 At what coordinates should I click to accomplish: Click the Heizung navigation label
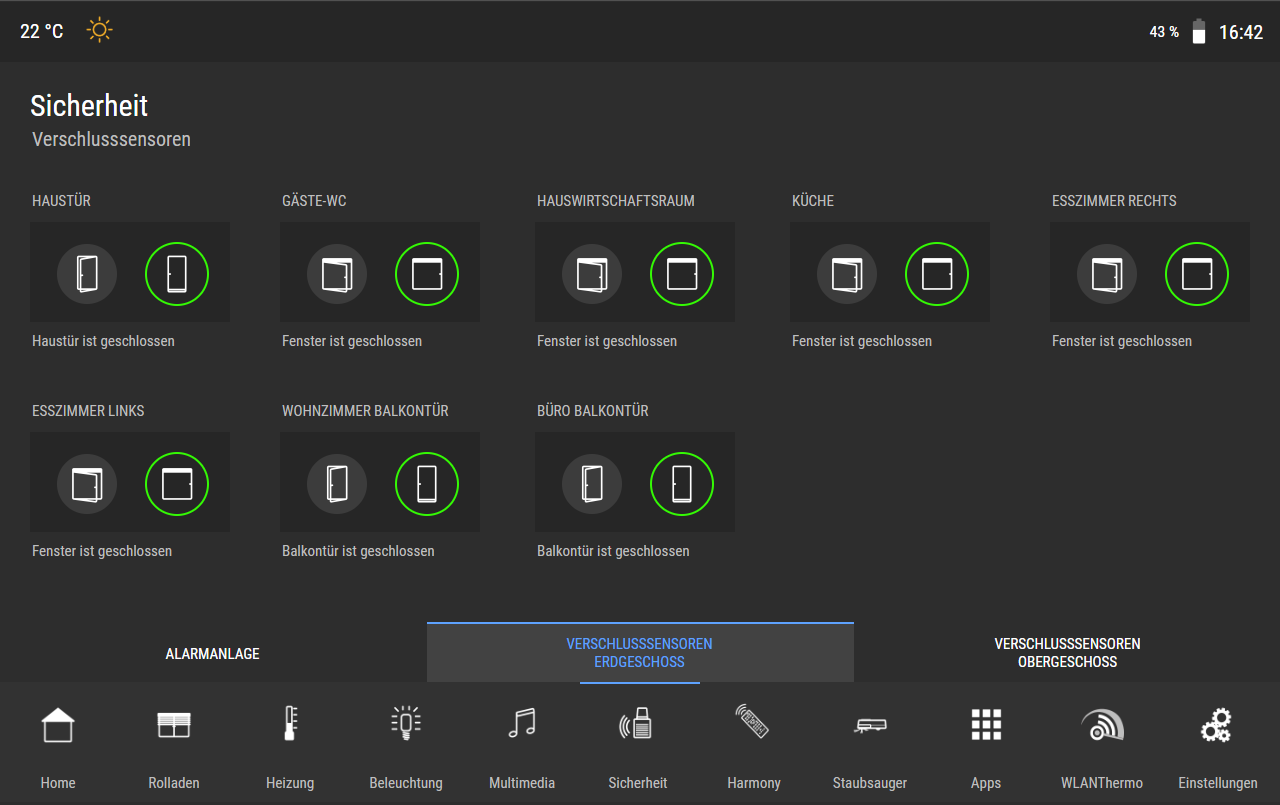(290, 783)
